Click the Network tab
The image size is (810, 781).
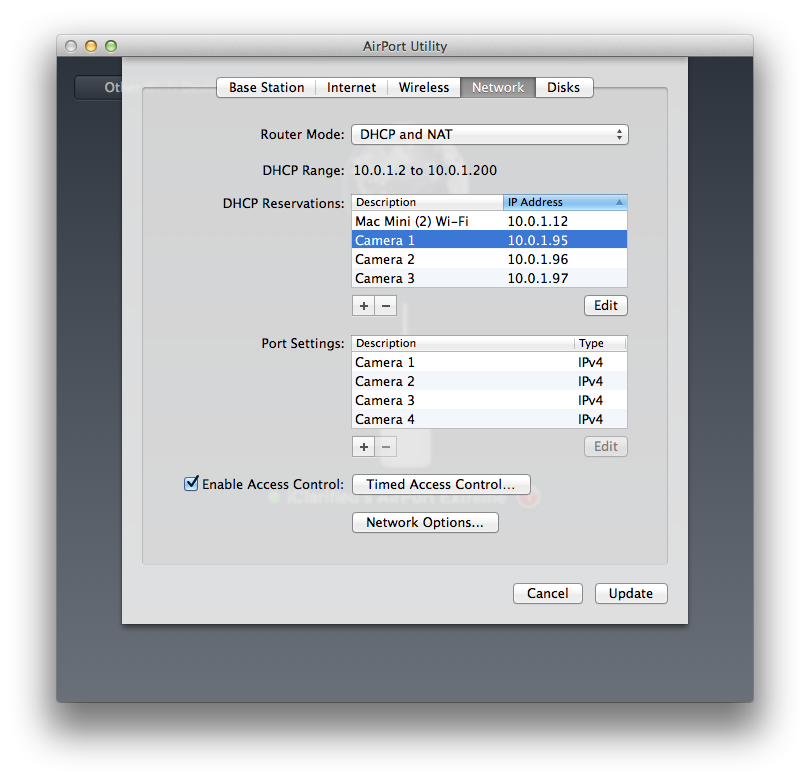point(498,87)
